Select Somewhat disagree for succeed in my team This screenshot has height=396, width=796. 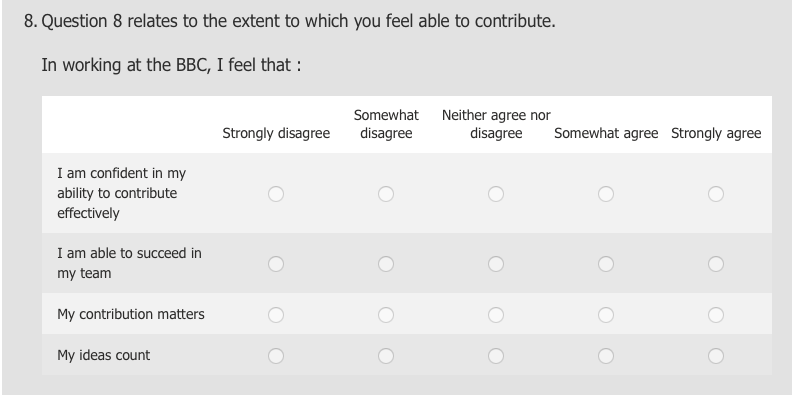386,264
